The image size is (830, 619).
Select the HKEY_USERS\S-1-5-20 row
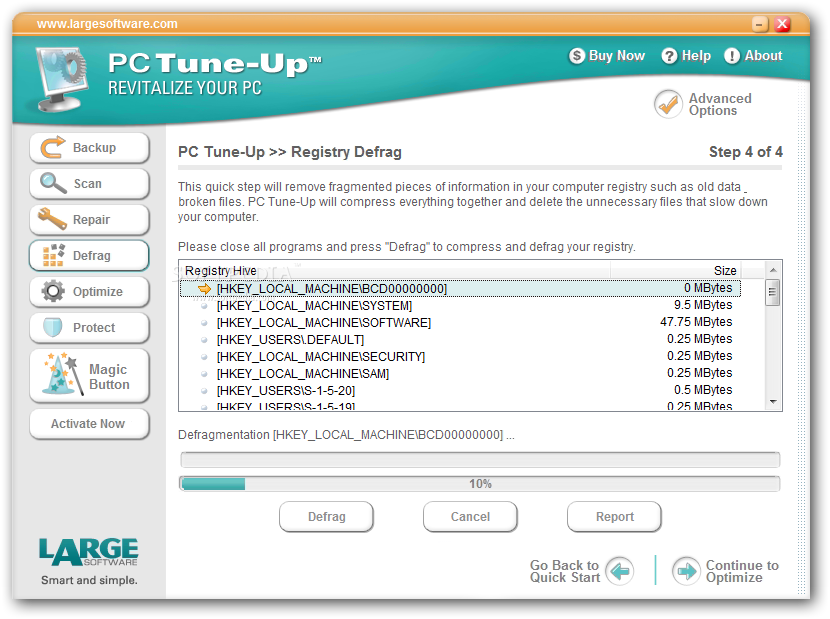[460, 390]
